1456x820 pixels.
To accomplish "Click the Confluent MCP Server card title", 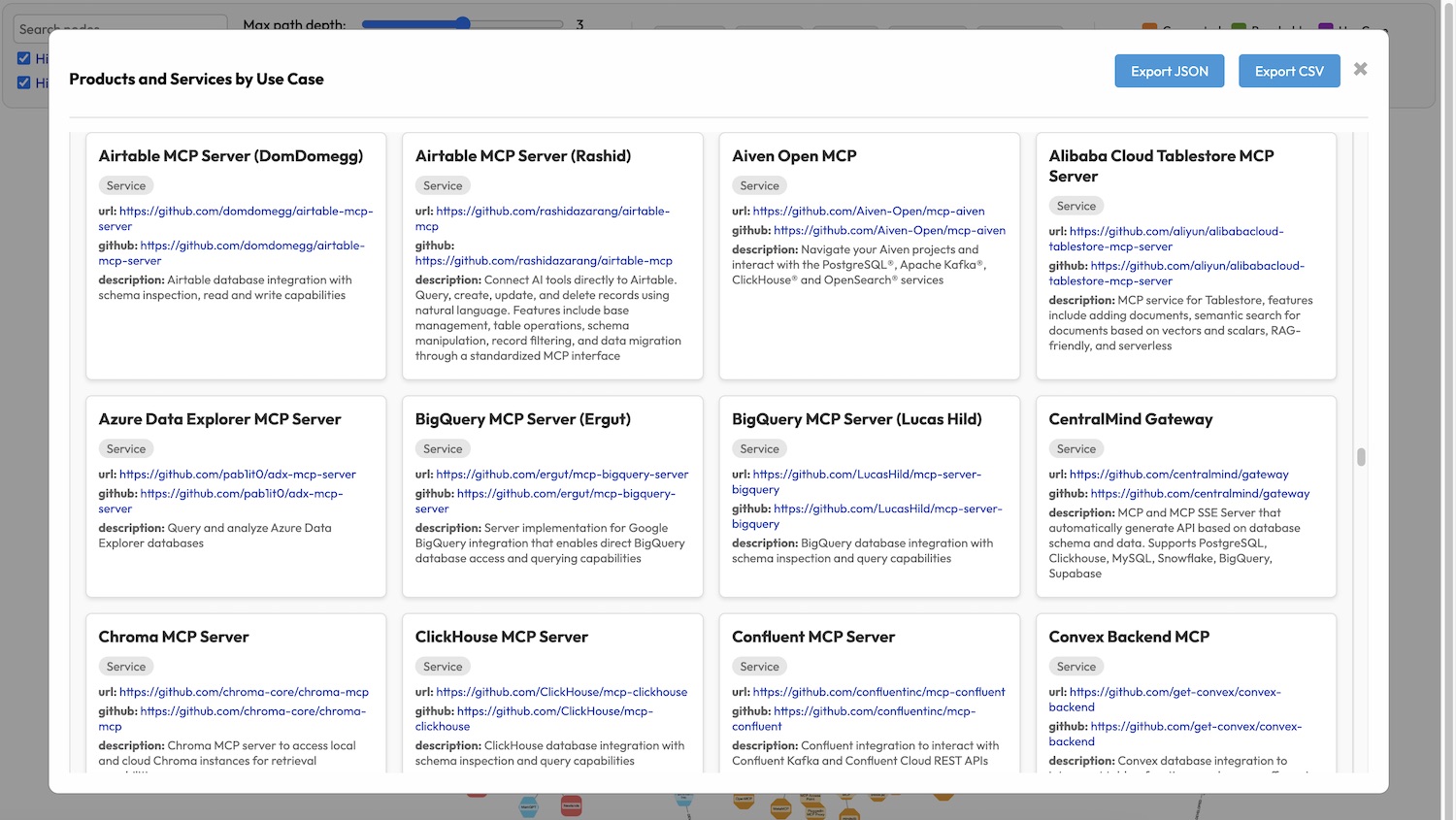I will point(813,637).
